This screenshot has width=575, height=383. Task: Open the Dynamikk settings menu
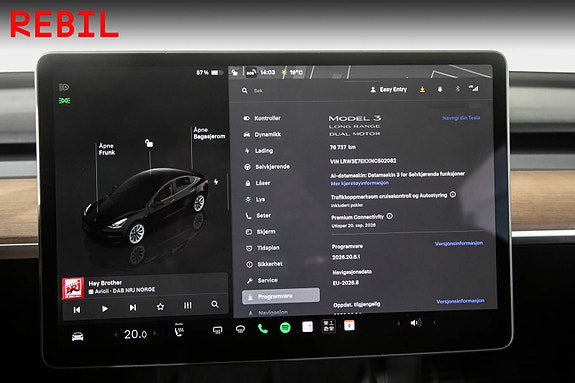pyautogui.click(x=263, y=134)
